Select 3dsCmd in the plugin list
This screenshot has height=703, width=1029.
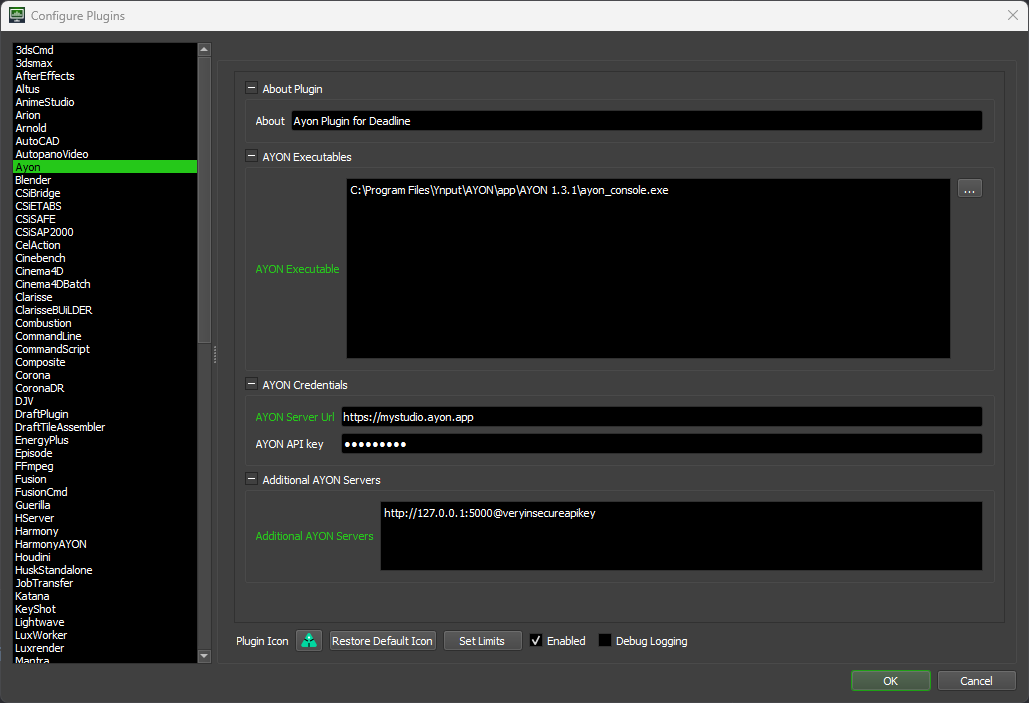(105, 50)
